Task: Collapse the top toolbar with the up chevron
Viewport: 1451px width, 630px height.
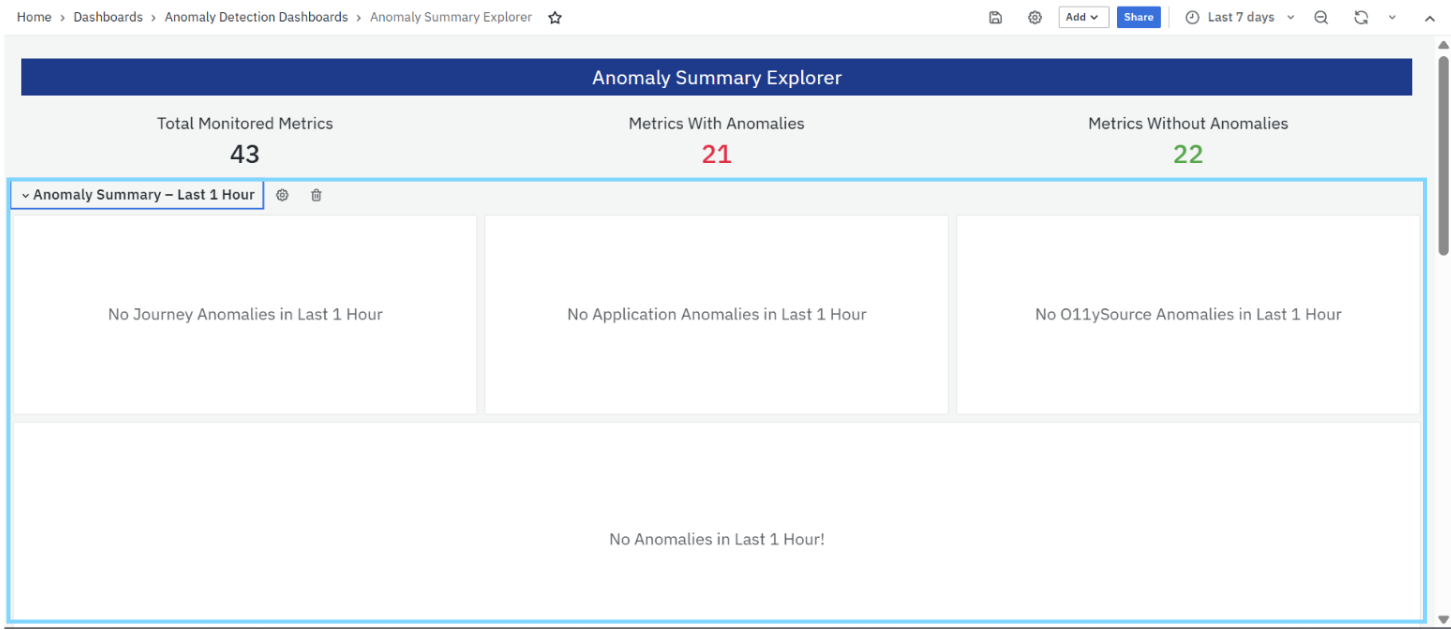Action: click(x=1428, y=17)
